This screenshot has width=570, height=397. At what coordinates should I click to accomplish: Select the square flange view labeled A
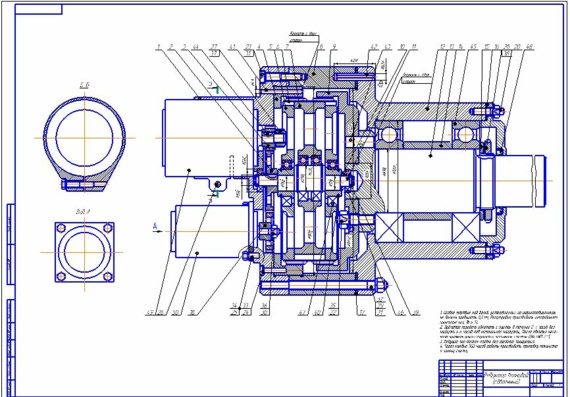point(84,252)
